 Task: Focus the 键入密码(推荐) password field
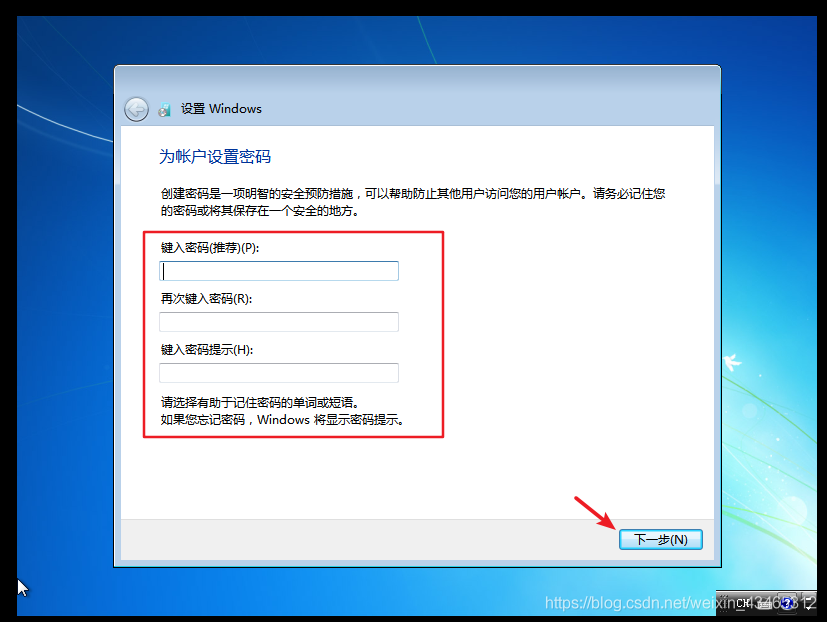[x=279, y=271]
